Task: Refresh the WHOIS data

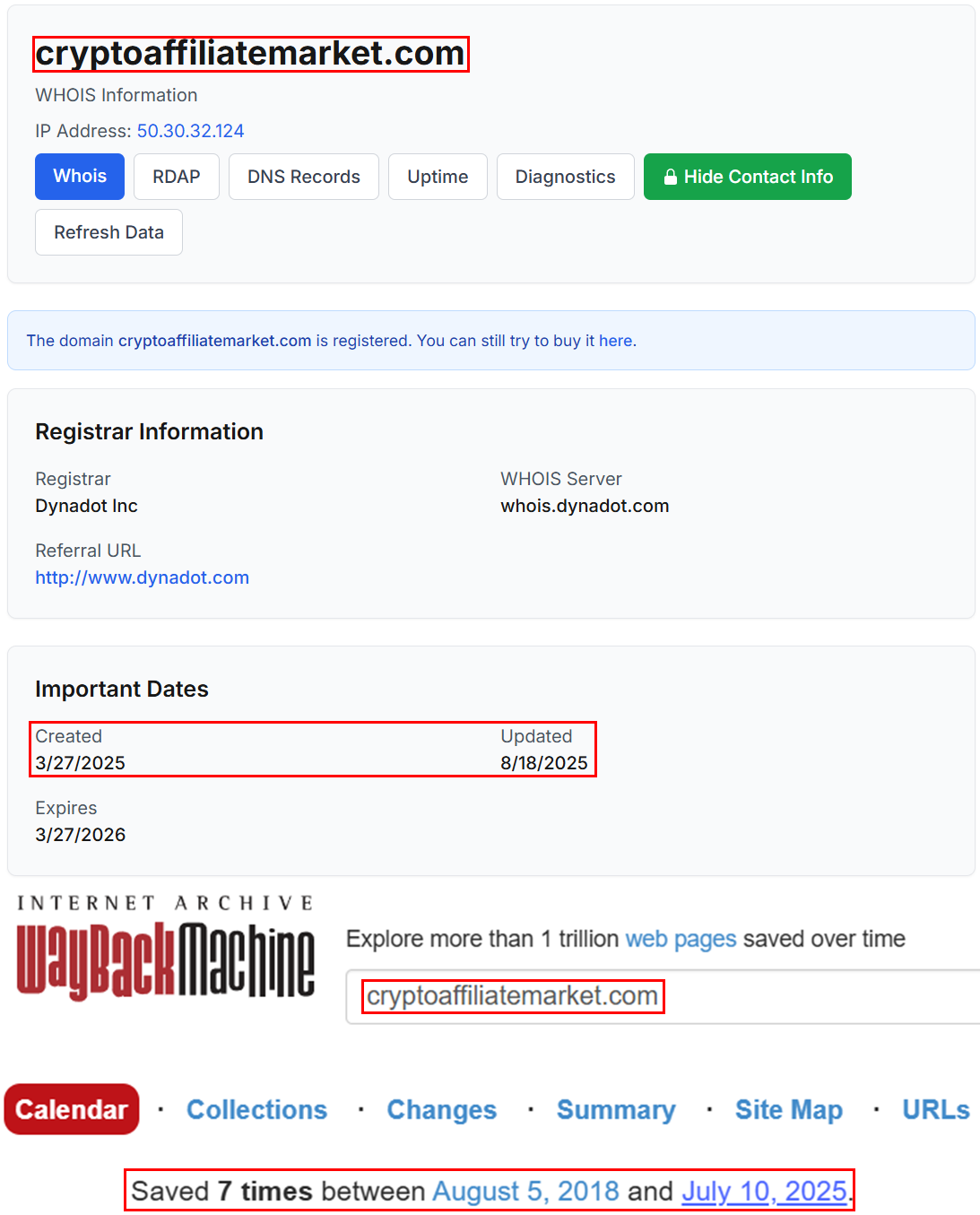Action: (108, 232)
